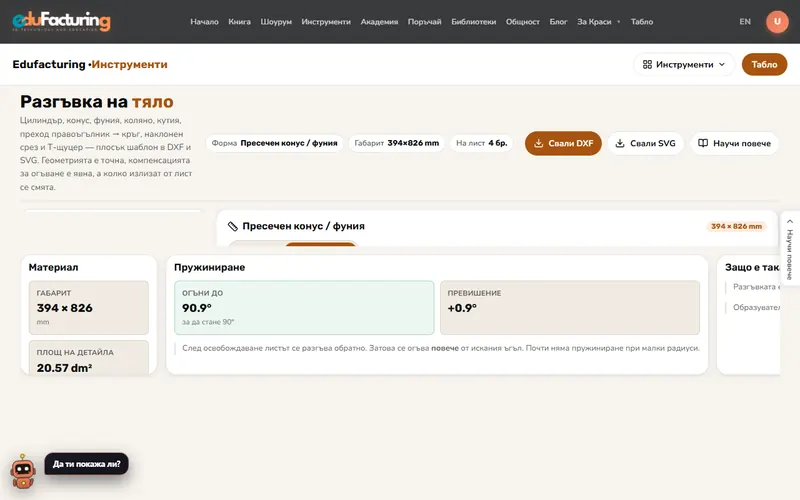The width and height of the screenshot is (800, 500).
Task: Click the 394 × 826 mm badge
Action: point(736,226)
